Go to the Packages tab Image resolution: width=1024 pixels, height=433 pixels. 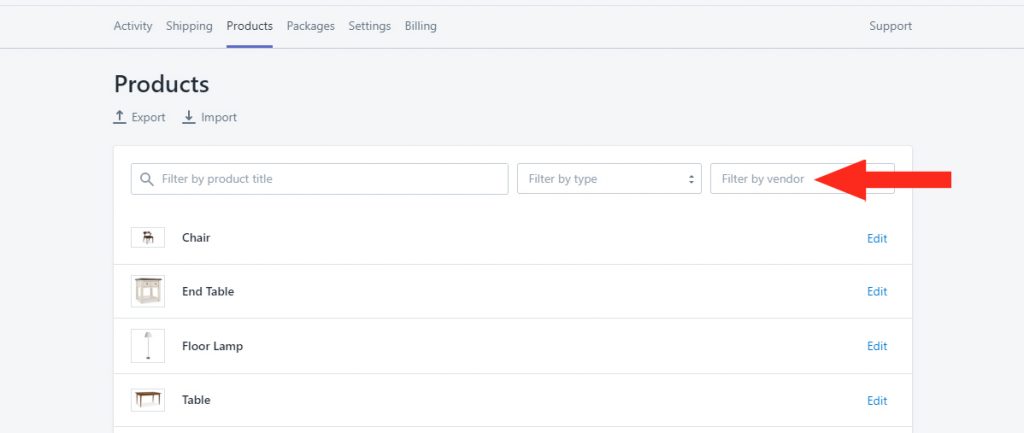[x=310, y=26]
